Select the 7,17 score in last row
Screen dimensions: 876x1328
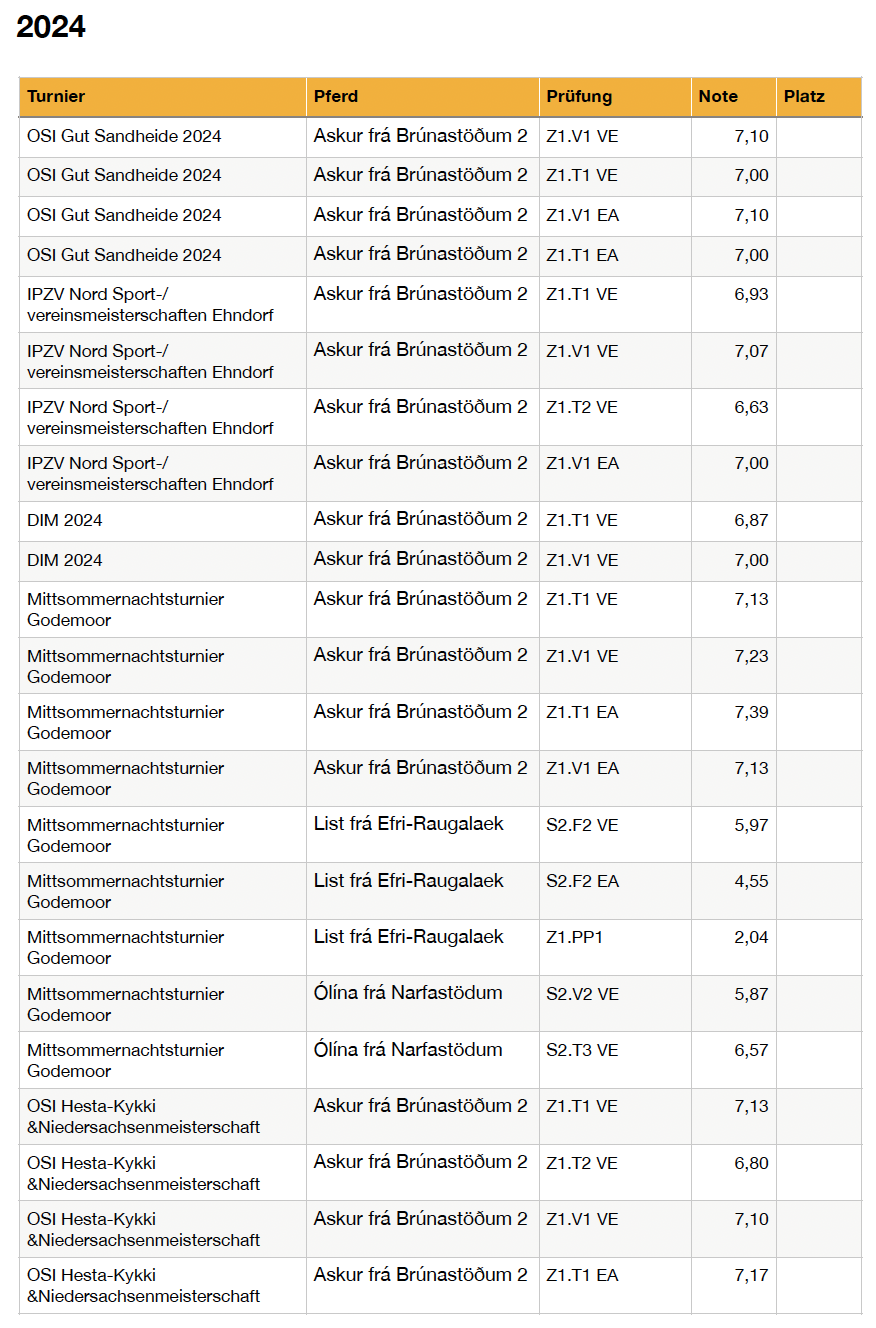tap(751, 1276)
